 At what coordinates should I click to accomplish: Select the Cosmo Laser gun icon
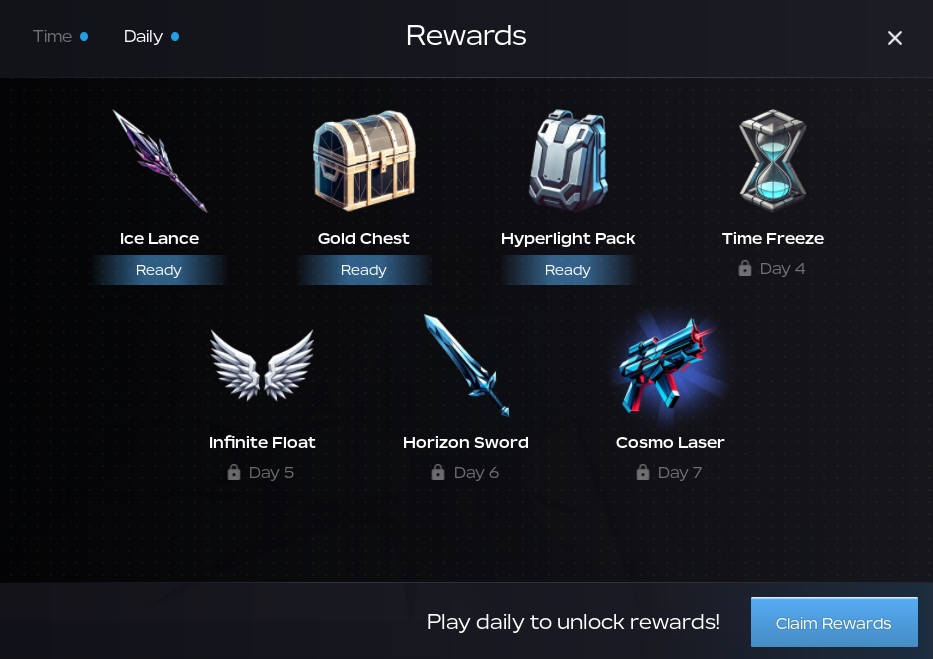click(x=670, y=365)
